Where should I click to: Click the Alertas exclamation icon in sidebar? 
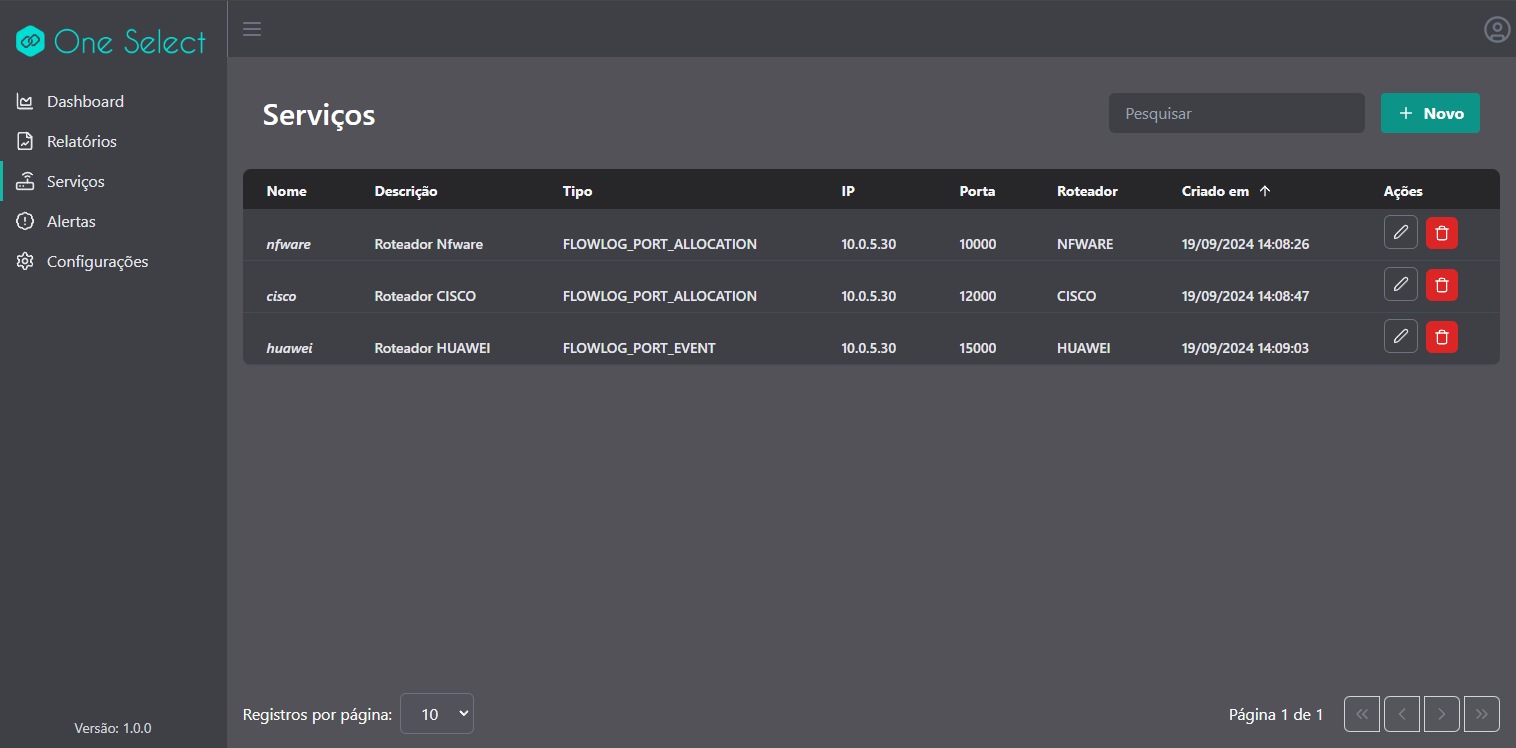[x=26, y=221]
